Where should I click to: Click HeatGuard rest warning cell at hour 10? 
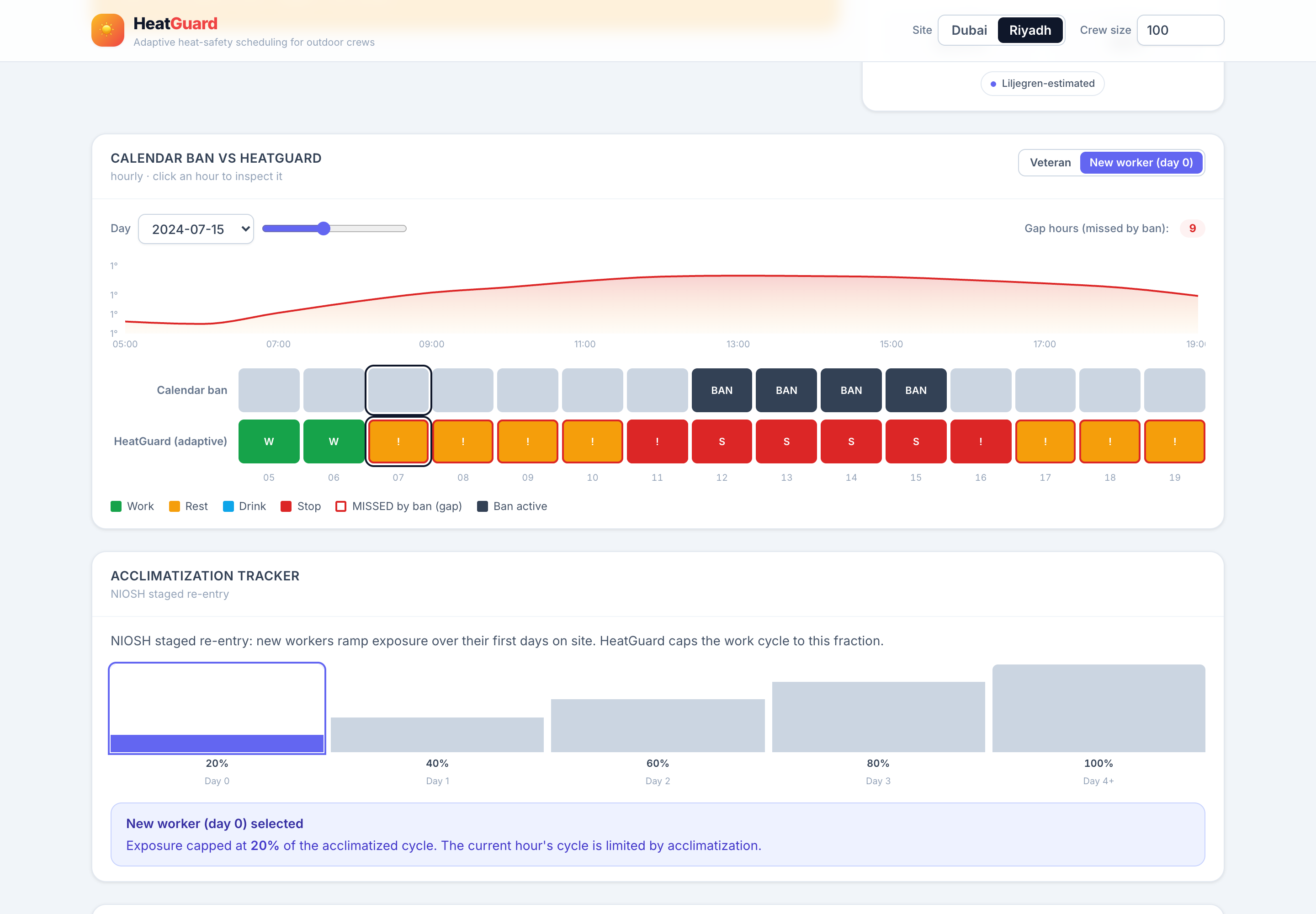point(592,441)
